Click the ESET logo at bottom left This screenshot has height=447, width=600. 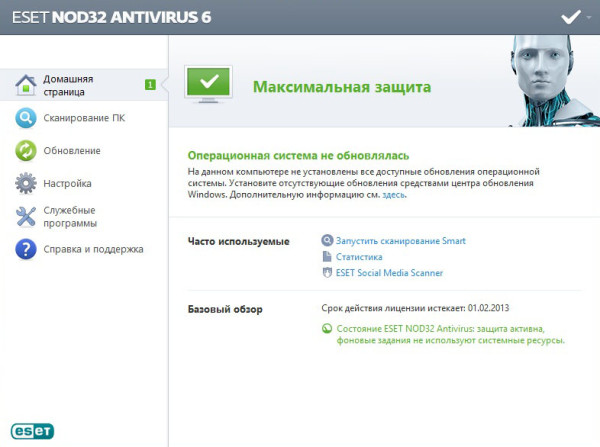coord(32,430)
